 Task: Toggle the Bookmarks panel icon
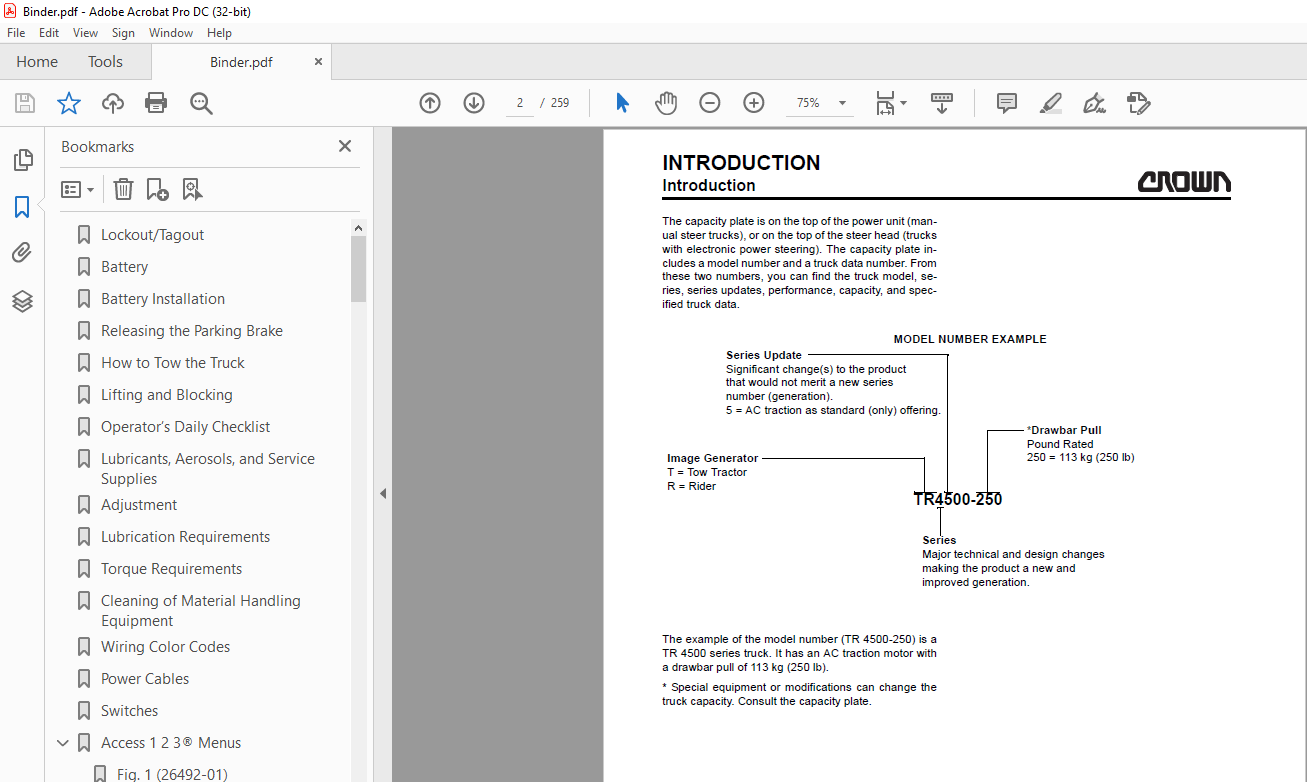(22, 207)
